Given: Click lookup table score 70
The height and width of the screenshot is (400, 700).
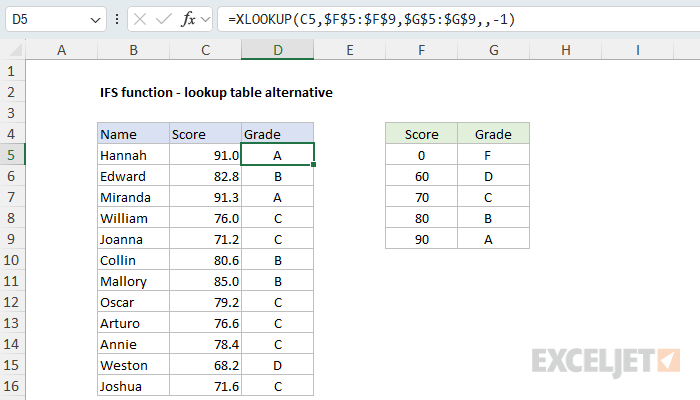Looking at the screenshot, I should 421,197.
